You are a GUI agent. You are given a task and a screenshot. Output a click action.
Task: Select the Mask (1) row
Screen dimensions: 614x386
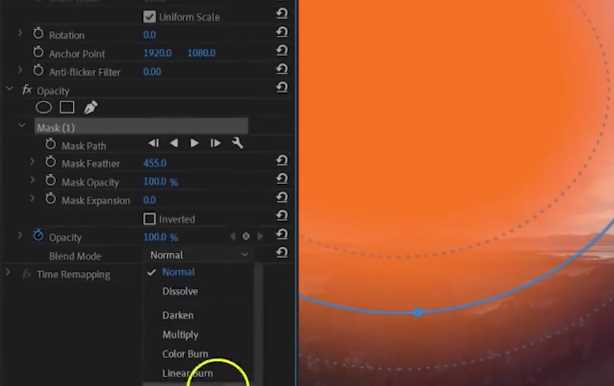pos(141,127)
